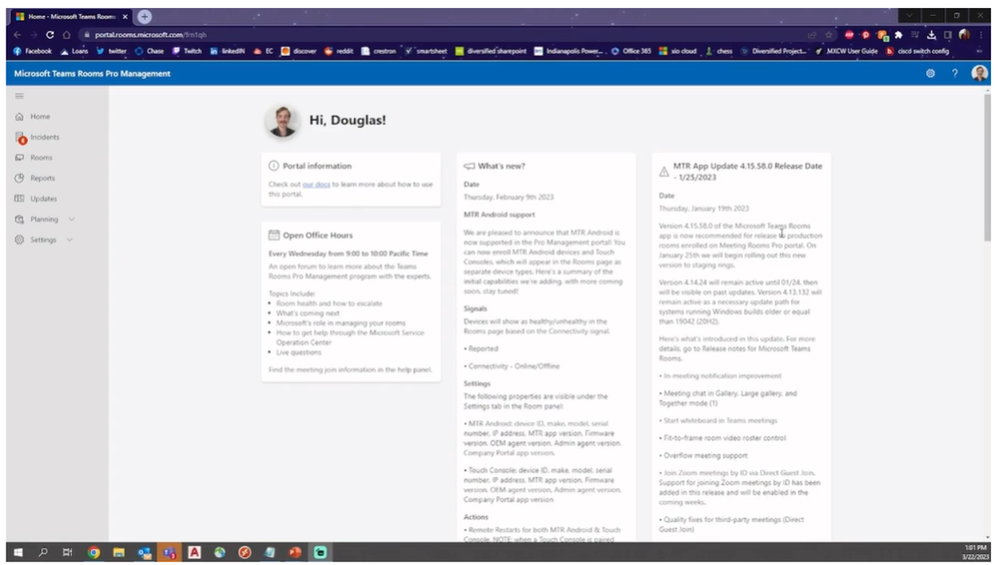The height and width of the screenshot is (565, 999).
Task: Open Incidents in the sidebar
Action: tap(45, 137)
